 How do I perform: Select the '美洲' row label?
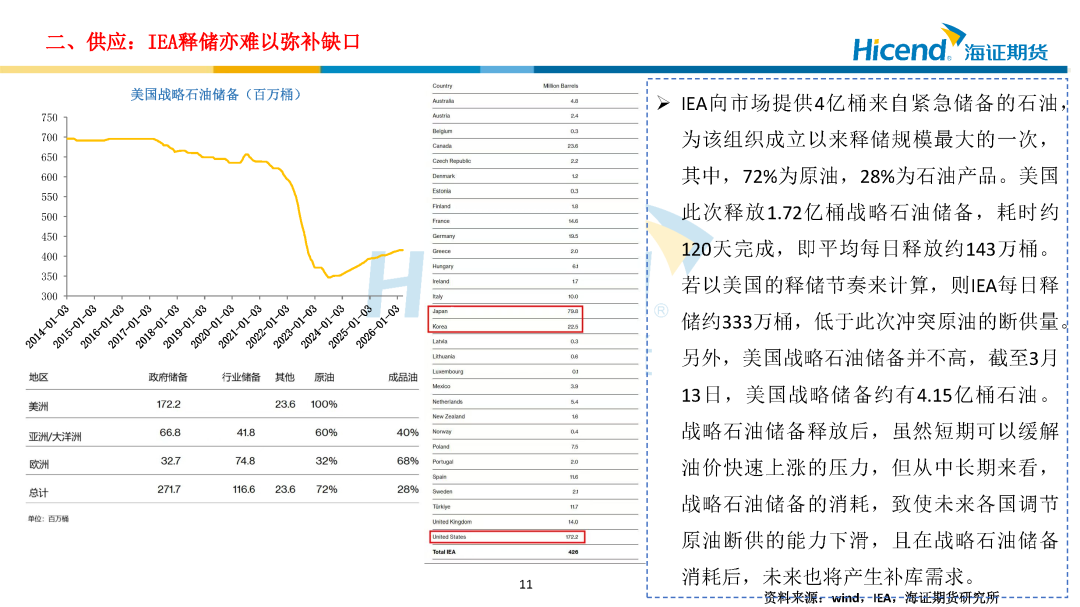[39, 407]
